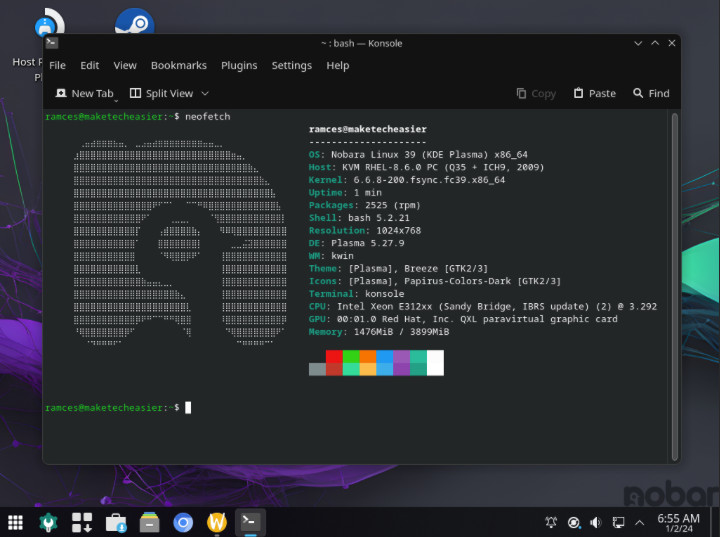Open the file manager taskbar icon

pos(150,522)
